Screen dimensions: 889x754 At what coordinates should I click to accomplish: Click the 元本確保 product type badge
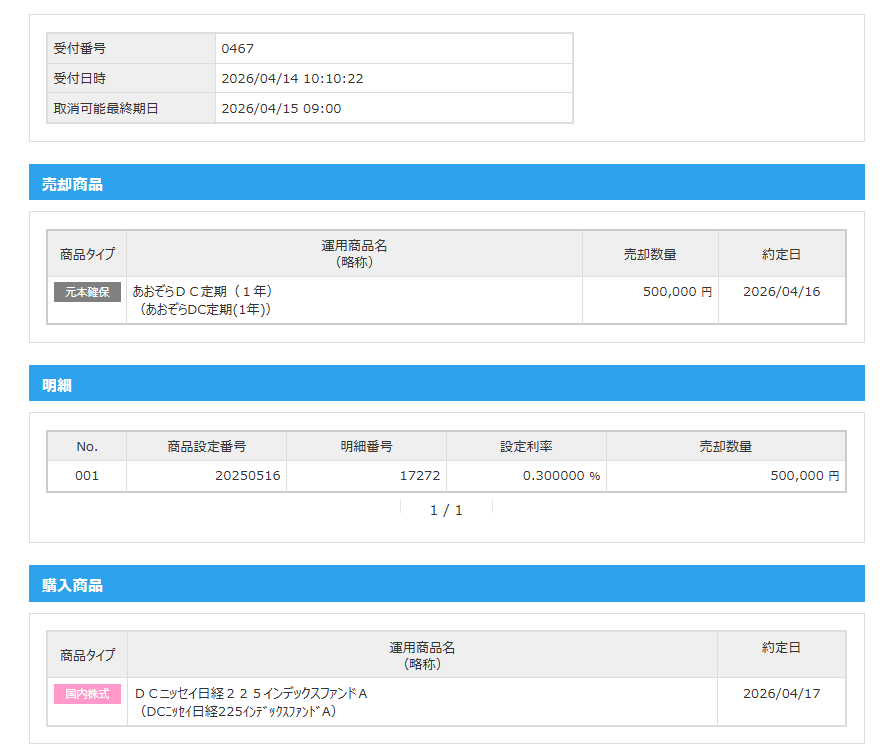pos(87,292)
